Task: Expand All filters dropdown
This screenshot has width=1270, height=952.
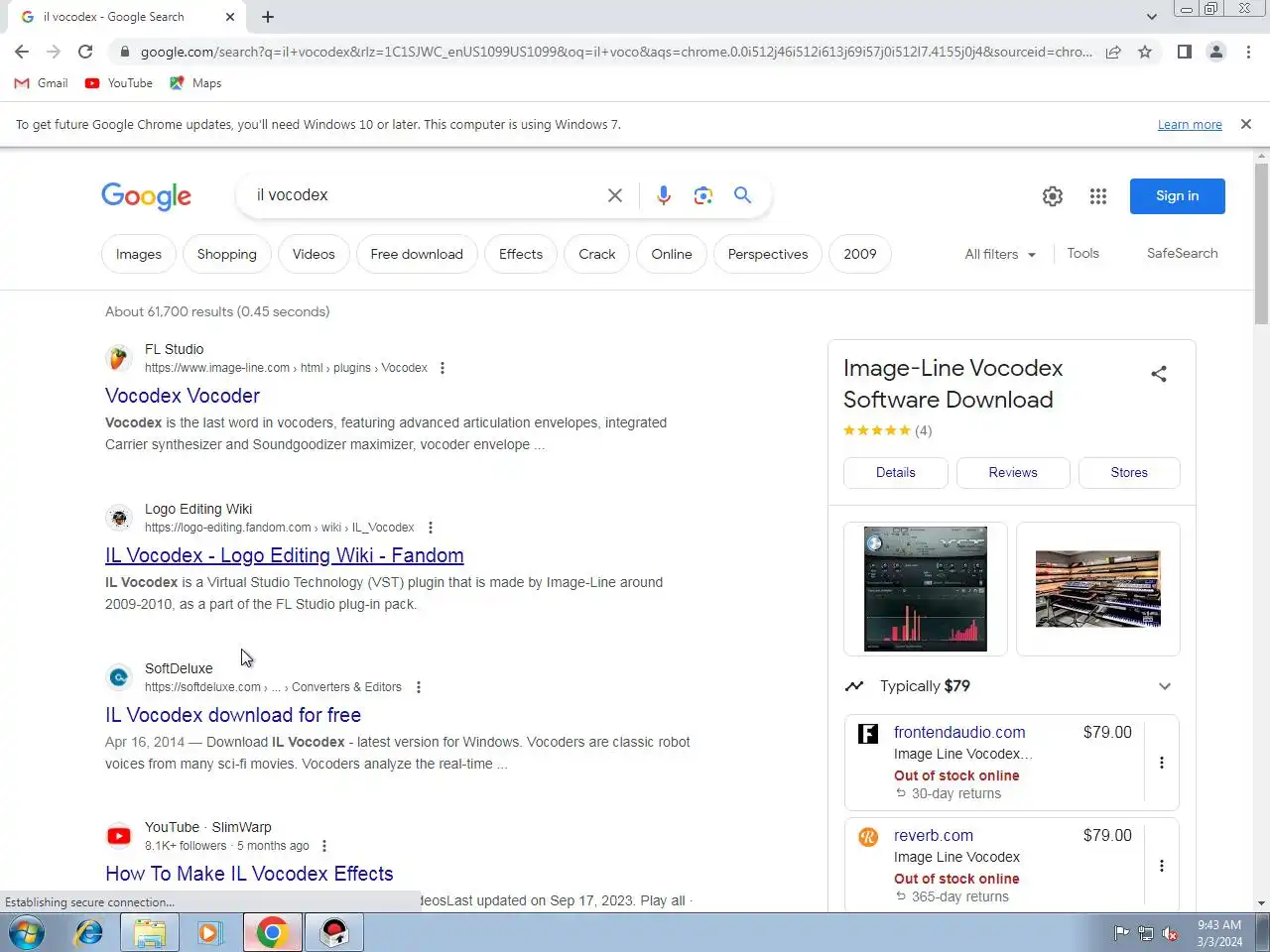Action: (1000, 254)
